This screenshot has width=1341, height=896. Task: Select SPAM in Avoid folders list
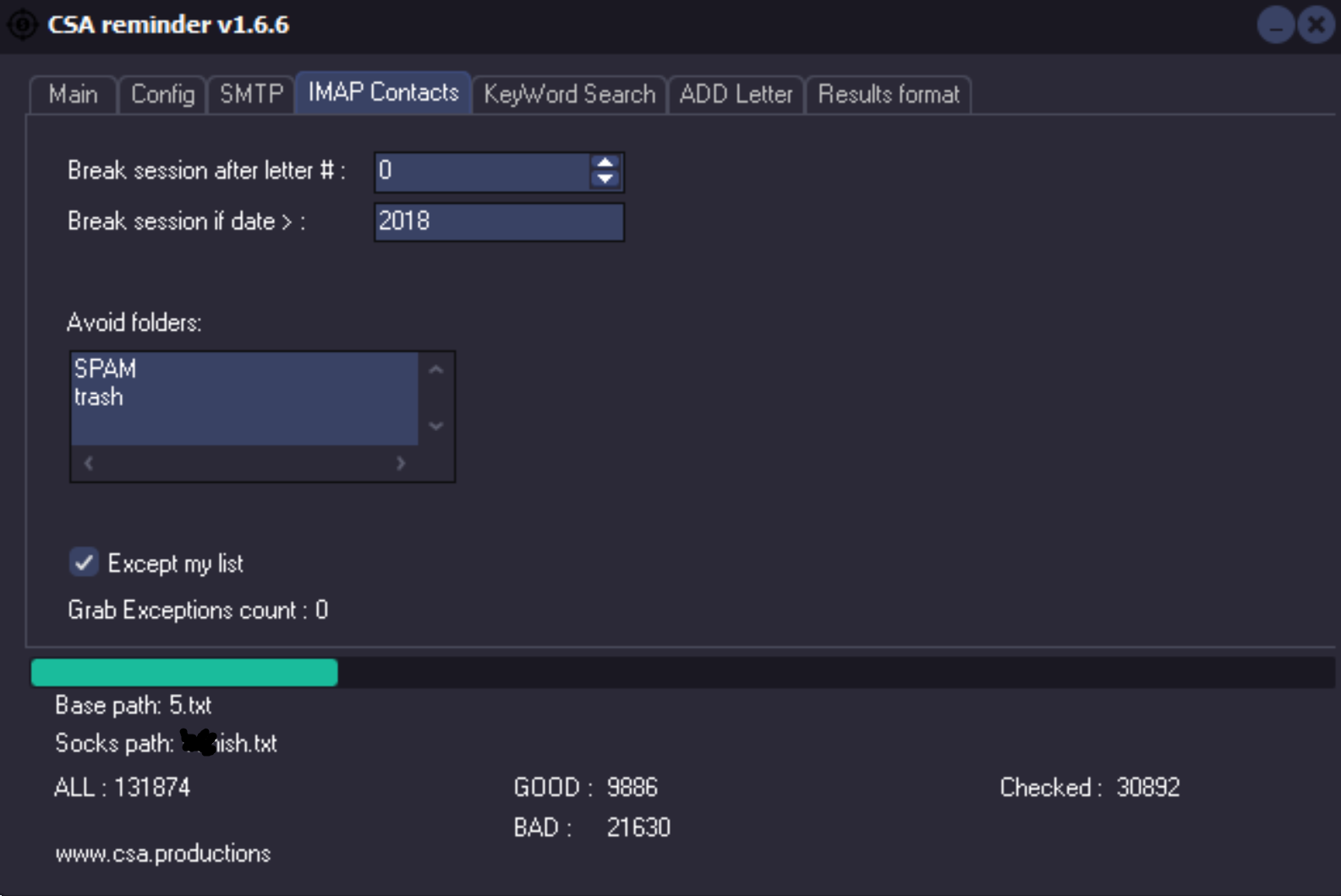click(x=106, y=369)
